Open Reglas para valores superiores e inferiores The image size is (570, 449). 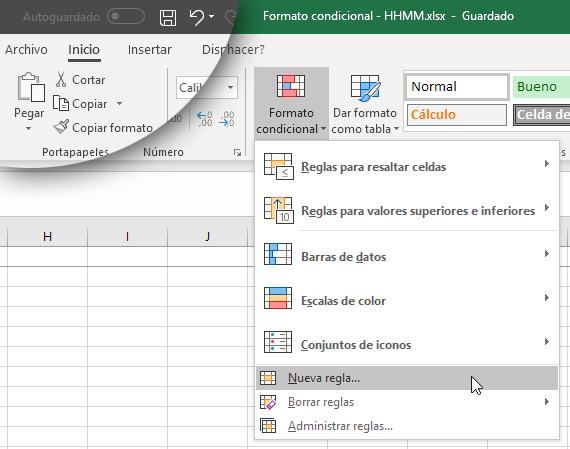coord(407,211)
